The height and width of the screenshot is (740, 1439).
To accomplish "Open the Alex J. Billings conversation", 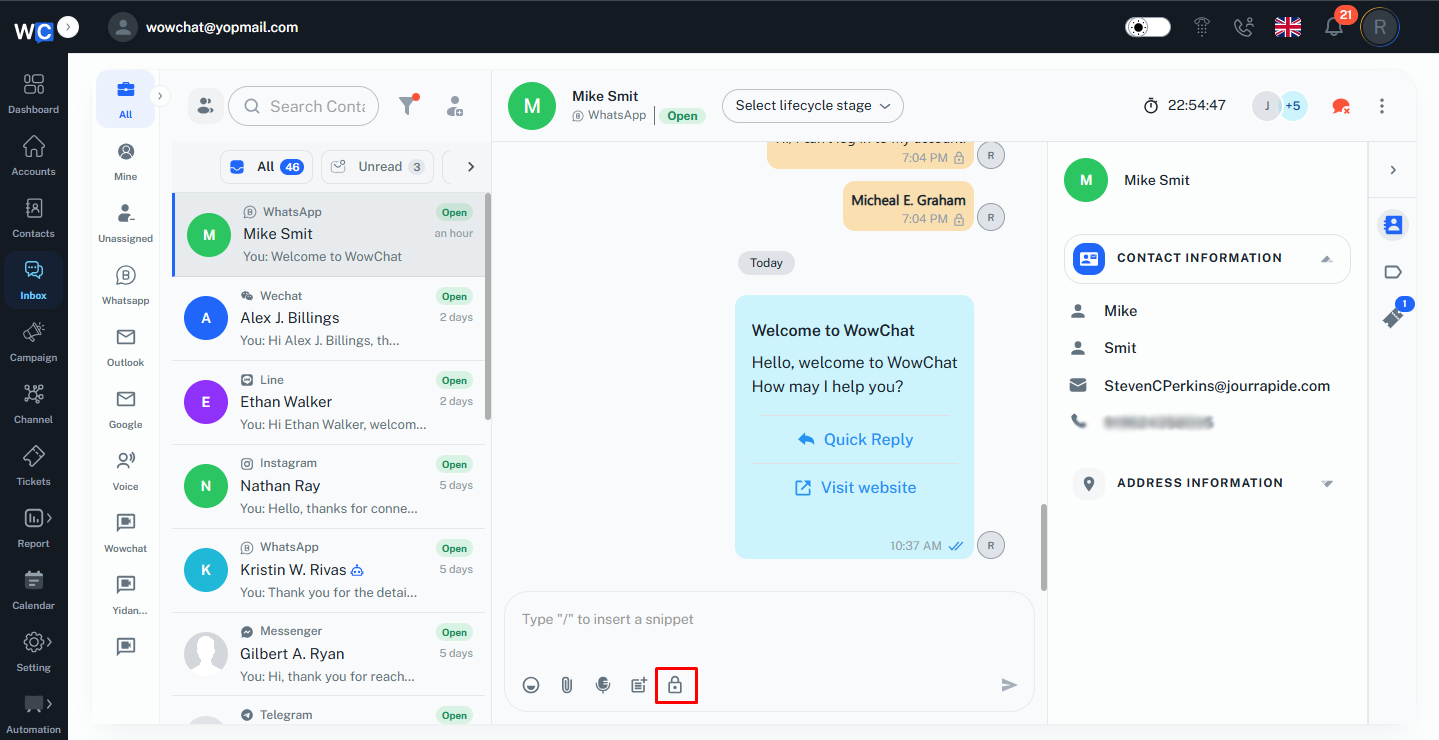I will pyautogui.click(x=328, y=319).
